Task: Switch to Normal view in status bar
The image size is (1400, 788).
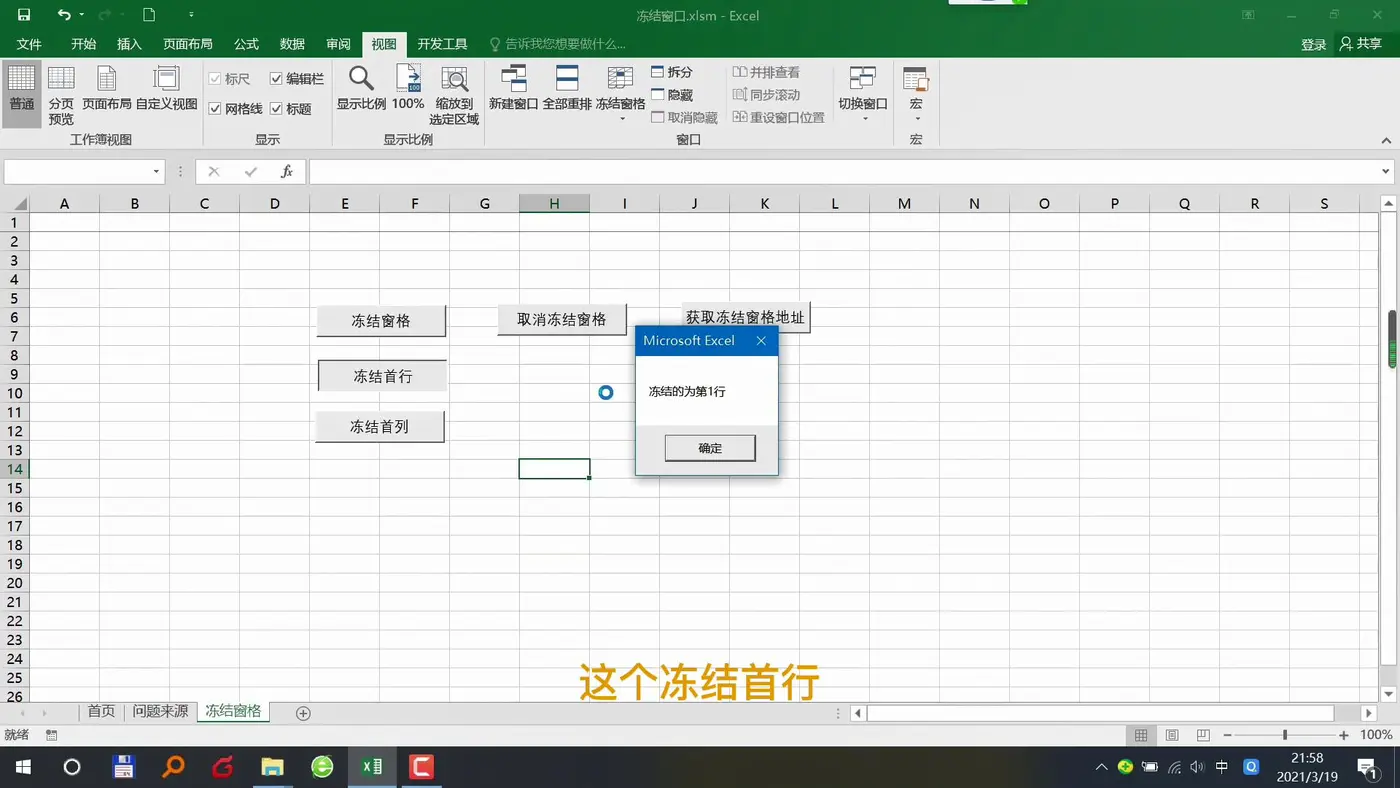Action: 1141,735
